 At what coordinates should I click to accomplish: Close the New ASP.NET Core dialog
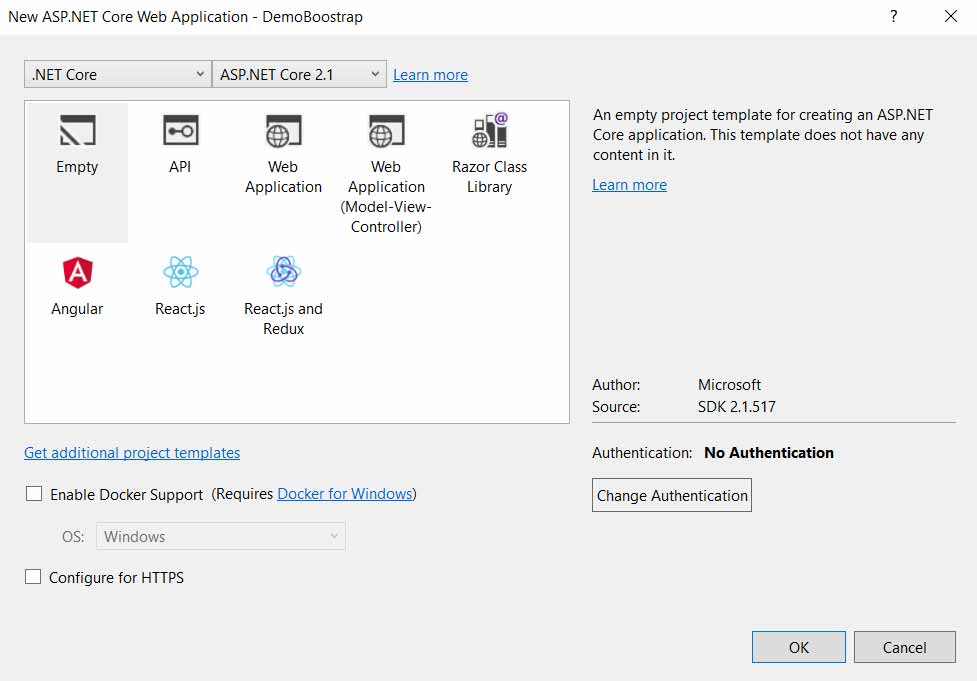pos(951,16)
